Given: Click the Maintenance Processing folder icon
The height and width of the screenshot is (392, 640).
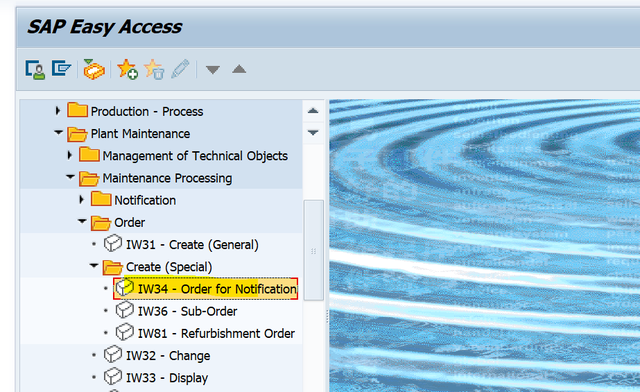Looking at the screenshot, I should [x=89, y=178].
